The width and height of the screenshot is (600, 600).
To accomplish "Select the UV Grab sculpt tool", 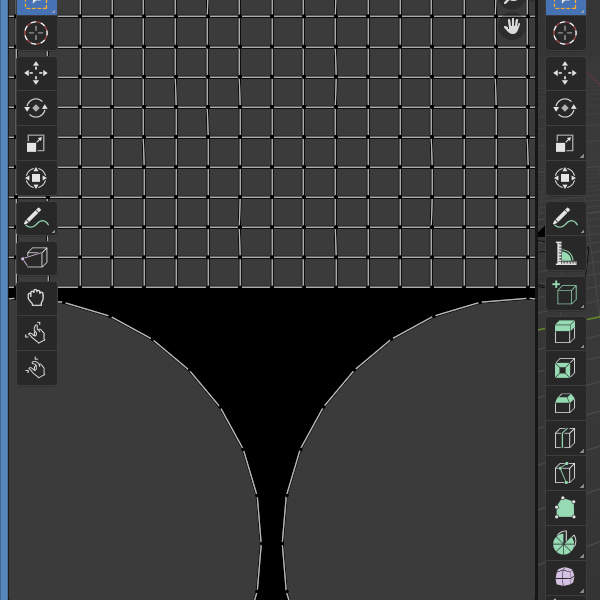I will 36,297.
